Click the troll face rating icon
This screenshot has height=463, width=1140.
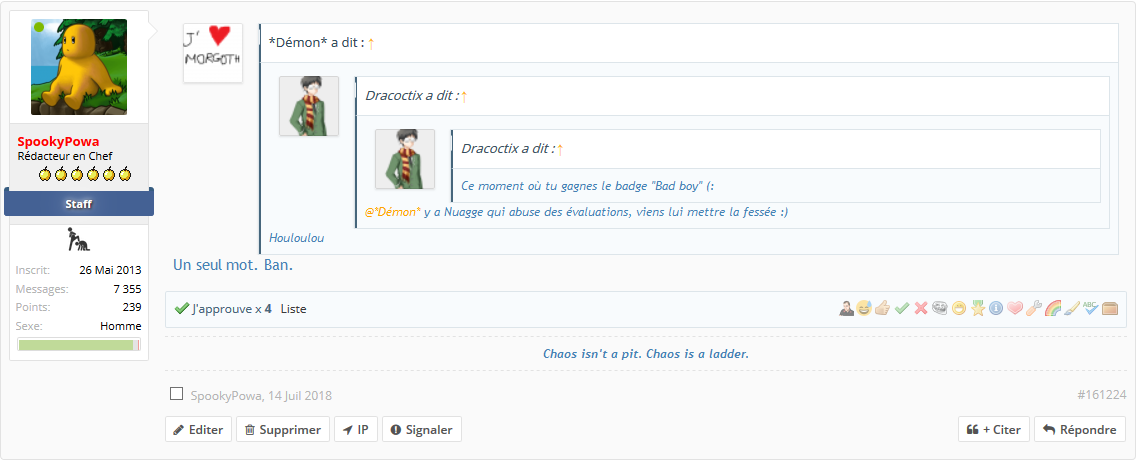940,309
